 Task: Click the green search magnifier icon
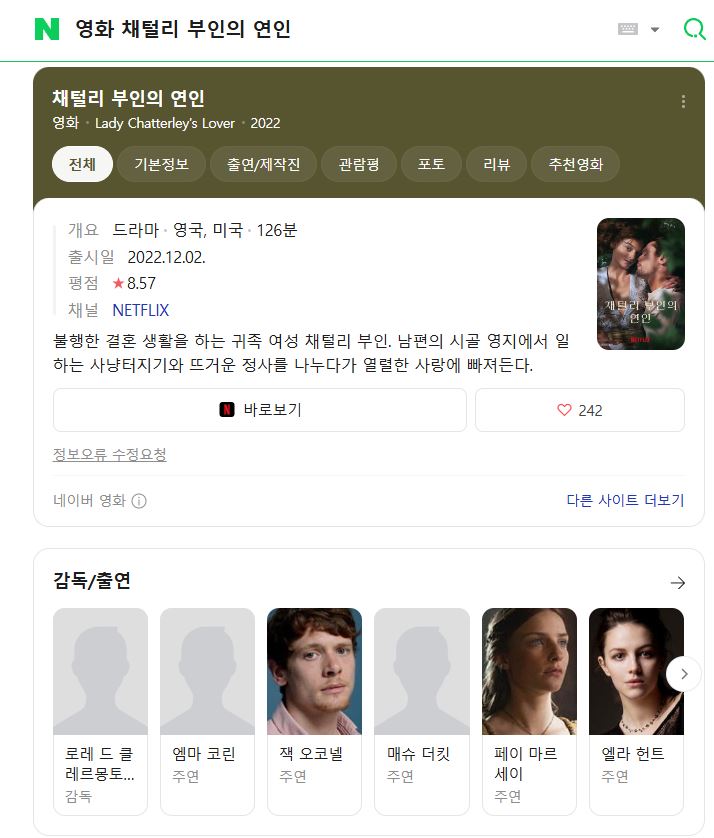point(695,29)
